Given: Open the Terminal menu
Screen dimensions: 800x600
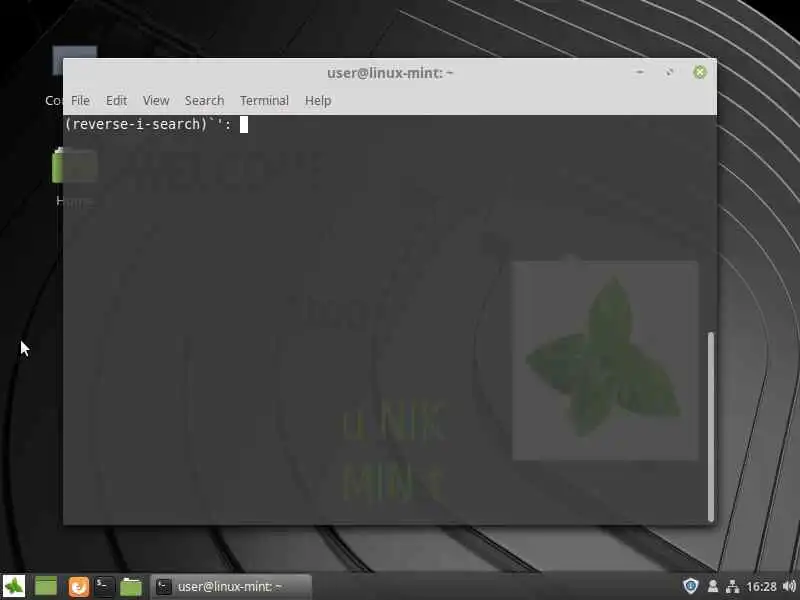Looking at the screenshot, I should tap(264, 101).
